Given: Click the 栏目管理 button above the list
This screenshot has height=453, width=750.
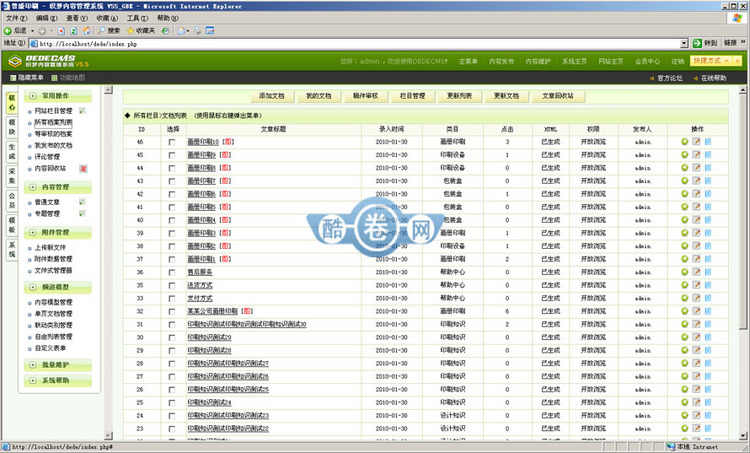Looking at the screenshot, I should point(412,96).
